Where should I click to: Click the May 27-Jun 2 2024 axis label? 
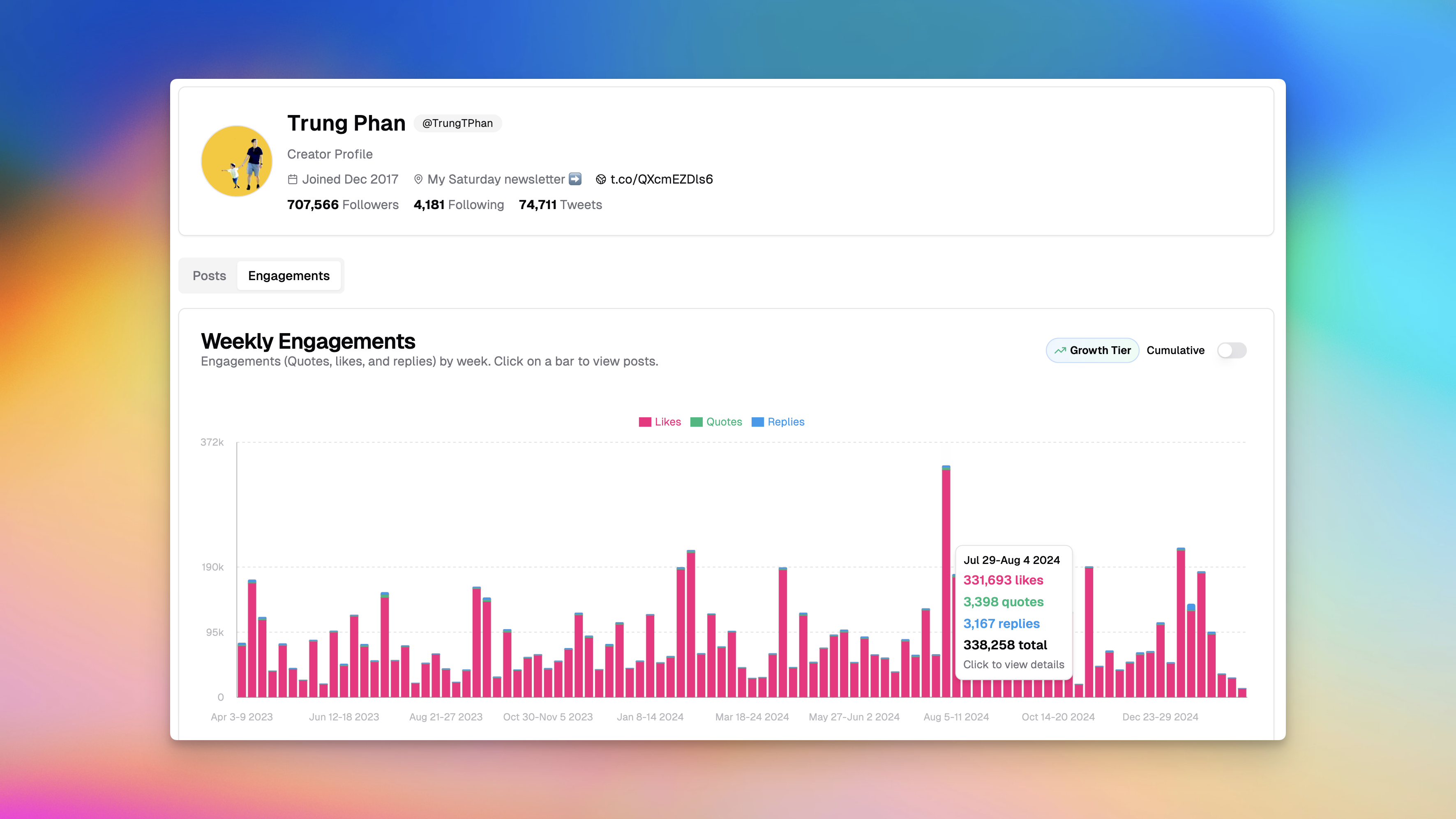click(x=854, y=717)
